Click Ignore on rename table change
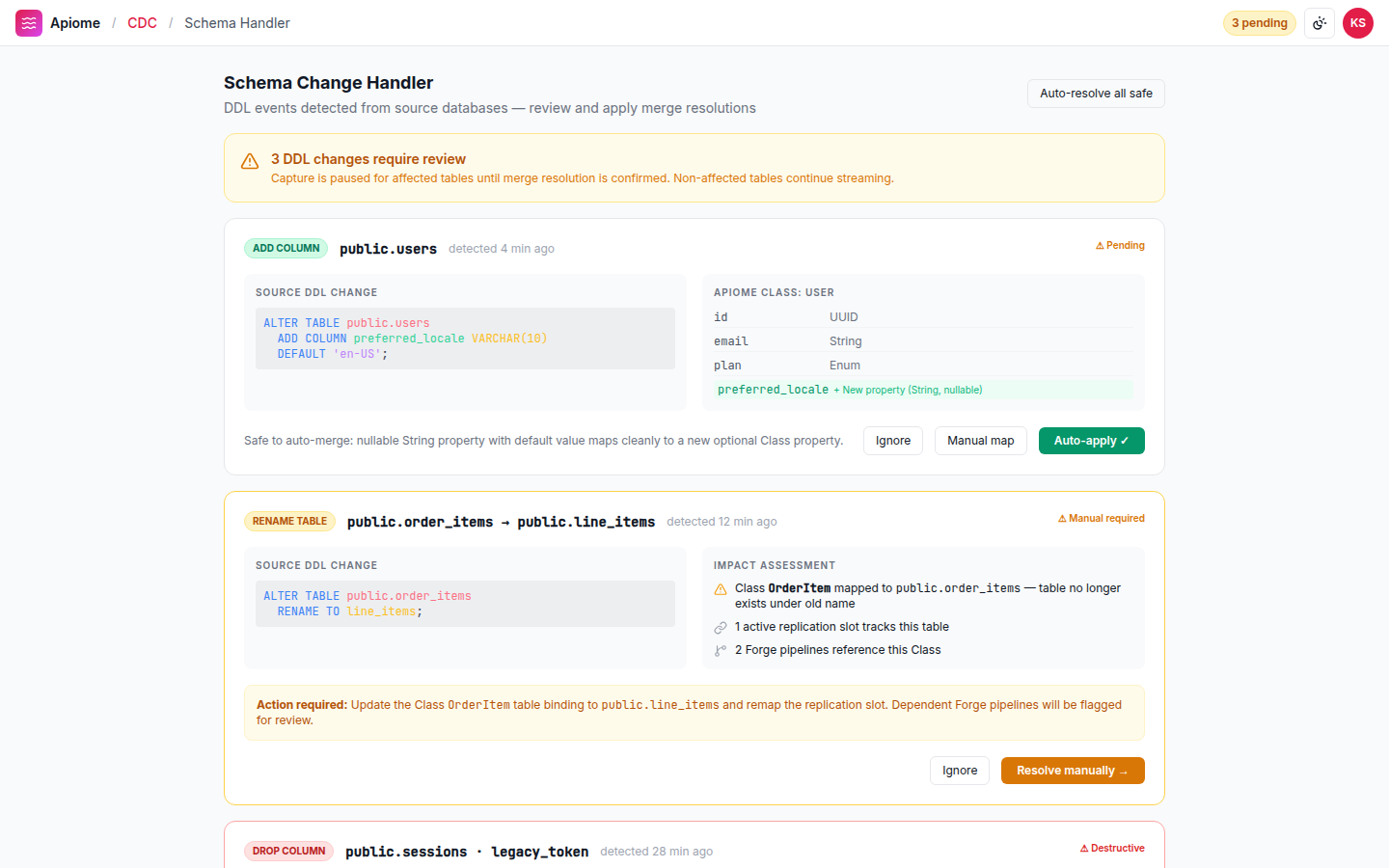The width and height of the screenshot is (1389, 868). click(x=960, y=771)
